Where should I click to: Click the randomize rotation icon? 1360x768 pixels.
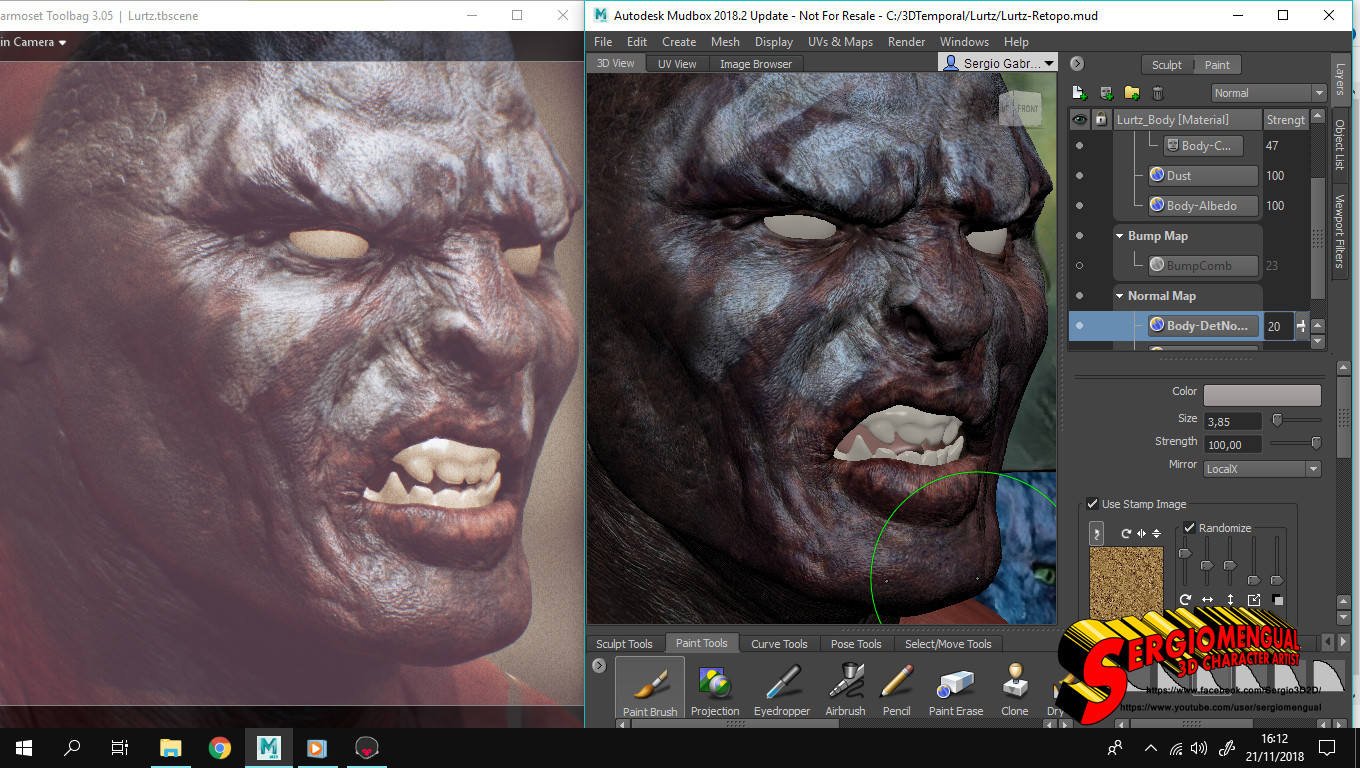[1185, 600]
